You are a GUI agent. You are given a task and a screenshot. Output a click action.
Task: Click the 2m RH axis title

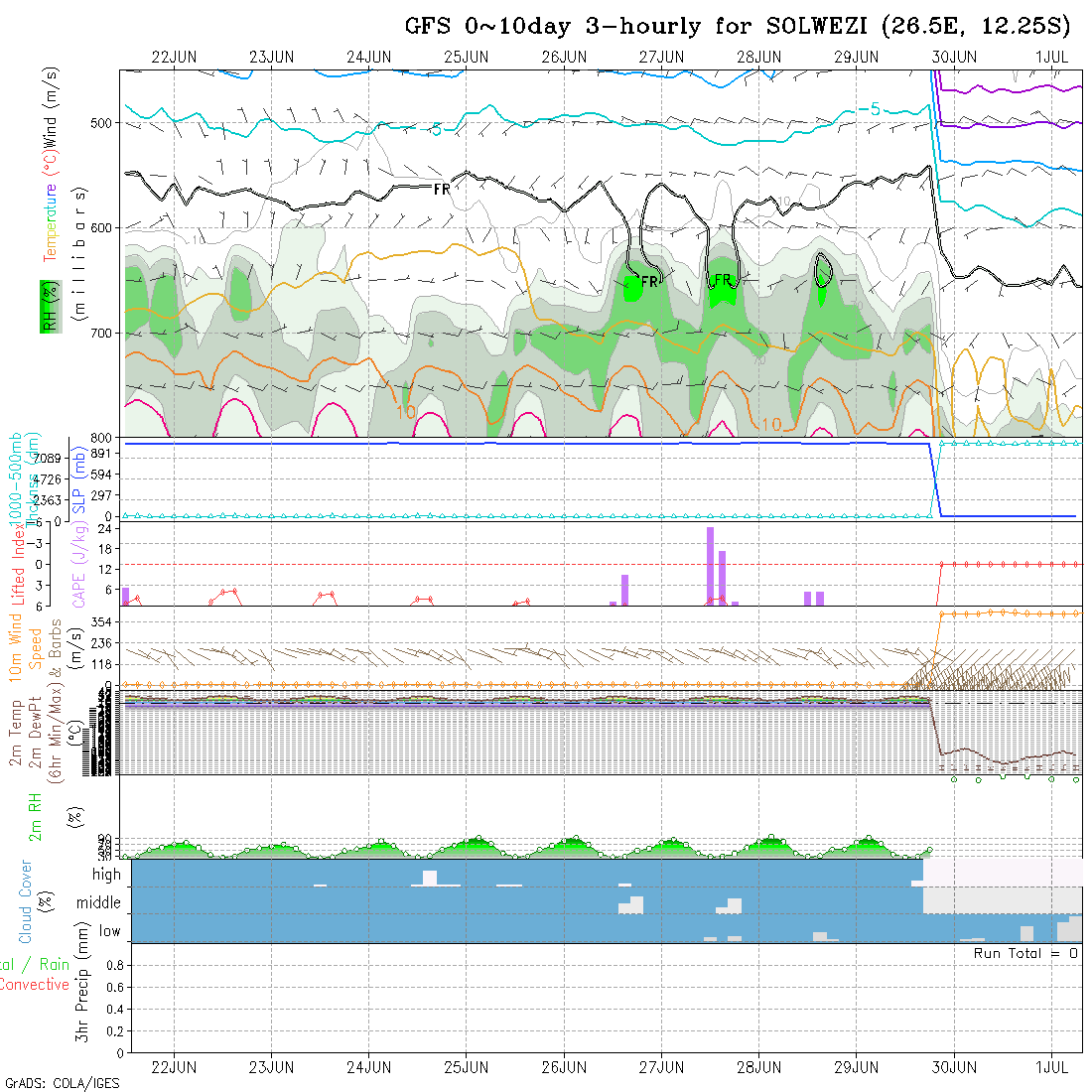click(x=36, y=818)
